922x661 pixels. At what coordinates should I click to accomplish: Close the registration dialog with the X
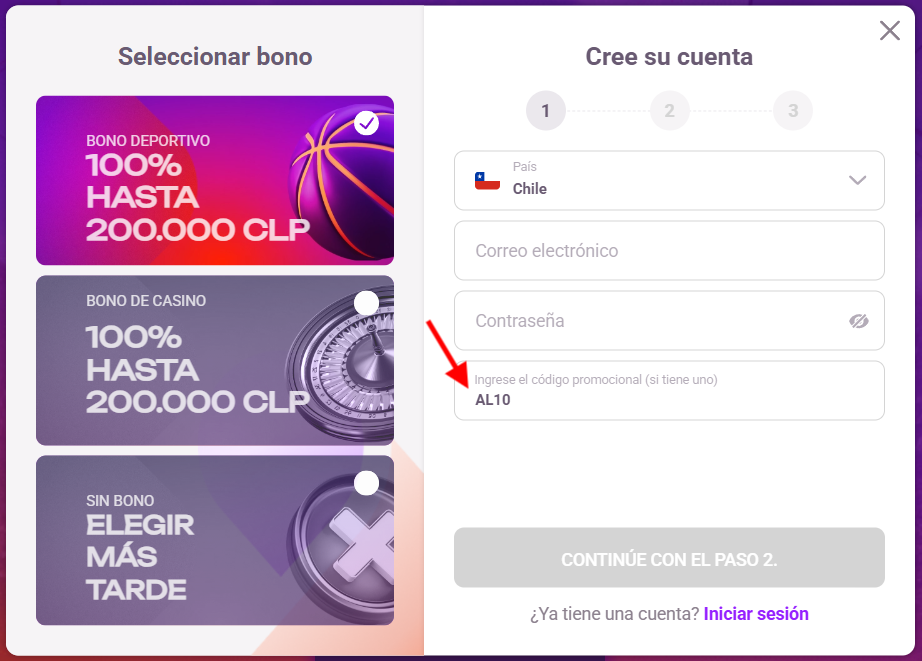pyautogui.click(x=890, y=31)
